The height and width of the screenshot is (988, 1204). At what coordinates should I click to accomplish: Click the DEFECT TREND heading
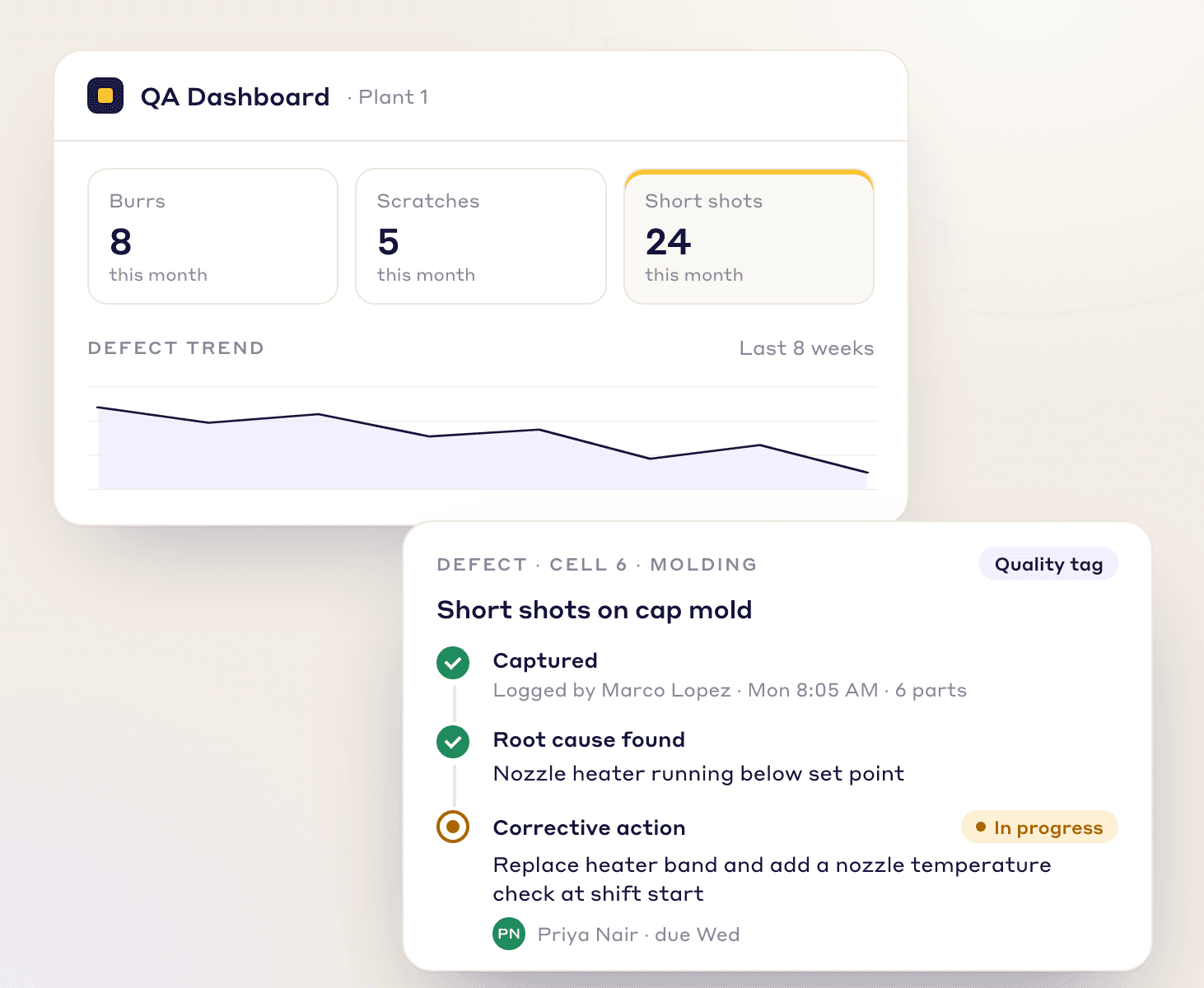coord(175,348)
